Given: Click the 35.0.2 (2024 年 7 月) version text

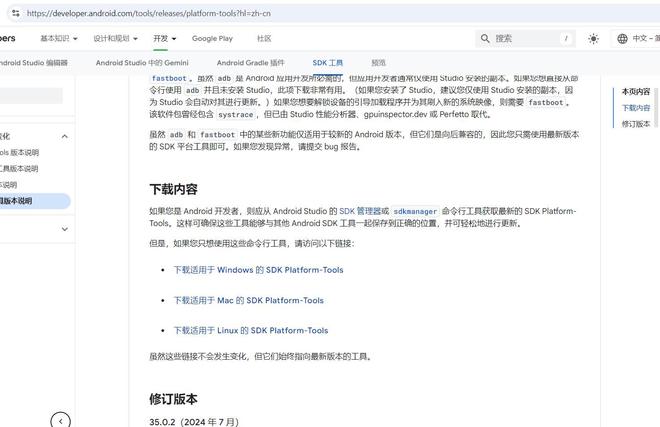Looking at the screenshot, I should tap(194, 422).
